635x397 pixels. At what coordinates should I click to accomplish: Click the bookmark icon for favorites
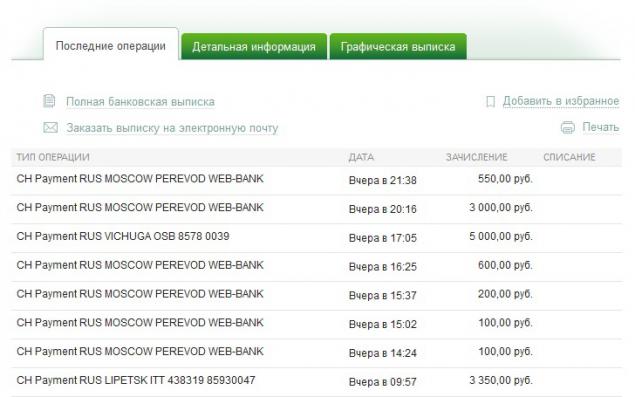click(x=490, y=102)
